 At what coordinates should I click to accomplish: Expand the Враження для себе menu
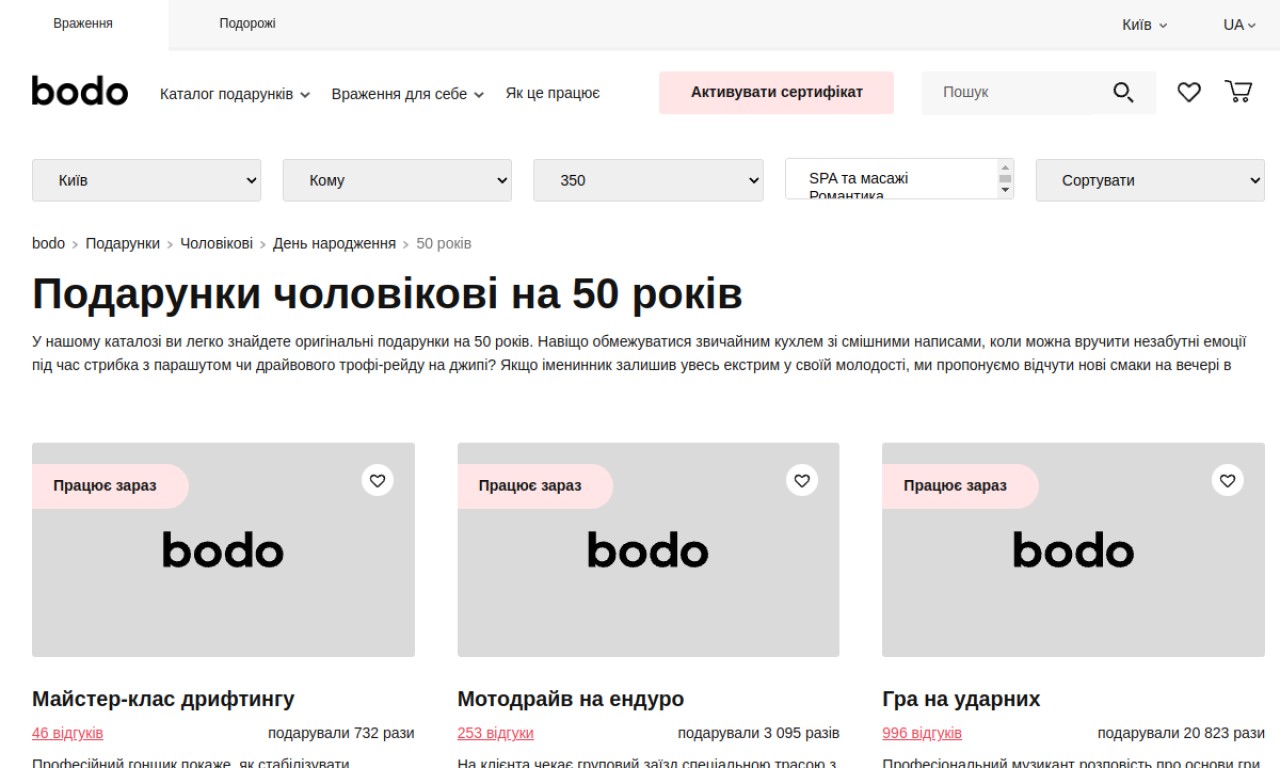coord(408,94)
